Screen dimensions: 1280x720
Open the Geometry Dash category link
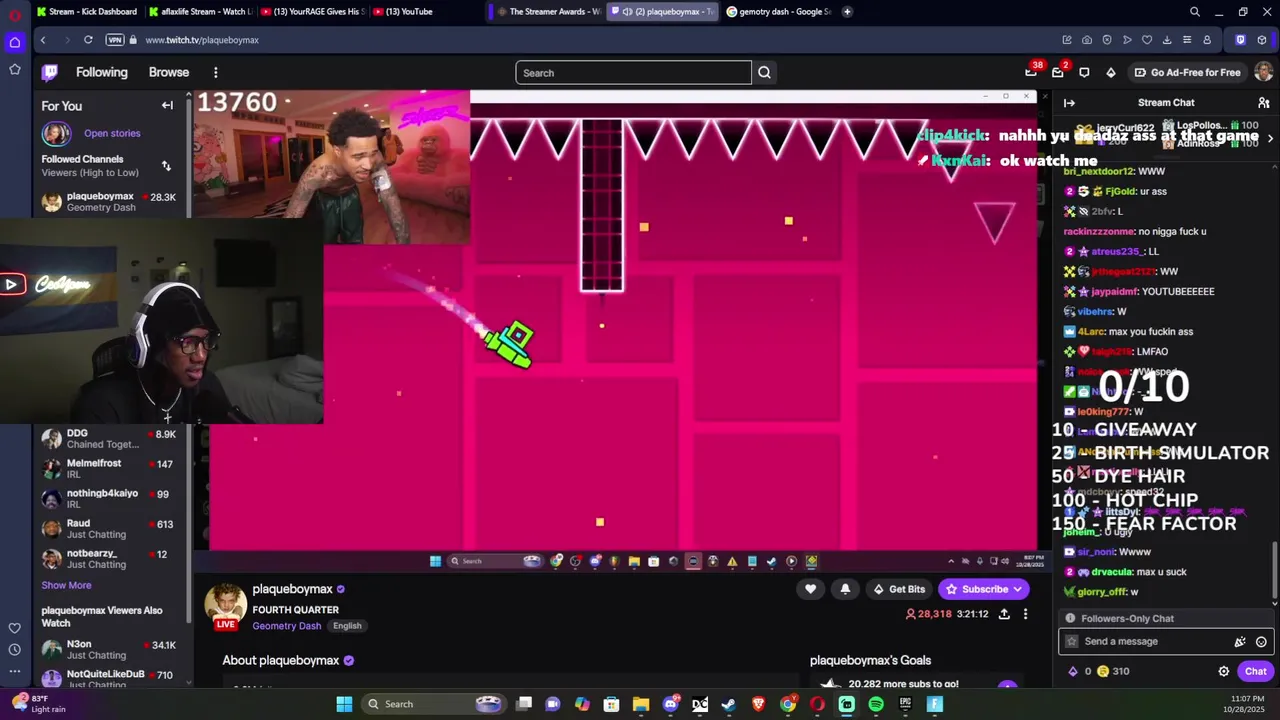pos(286,626)
